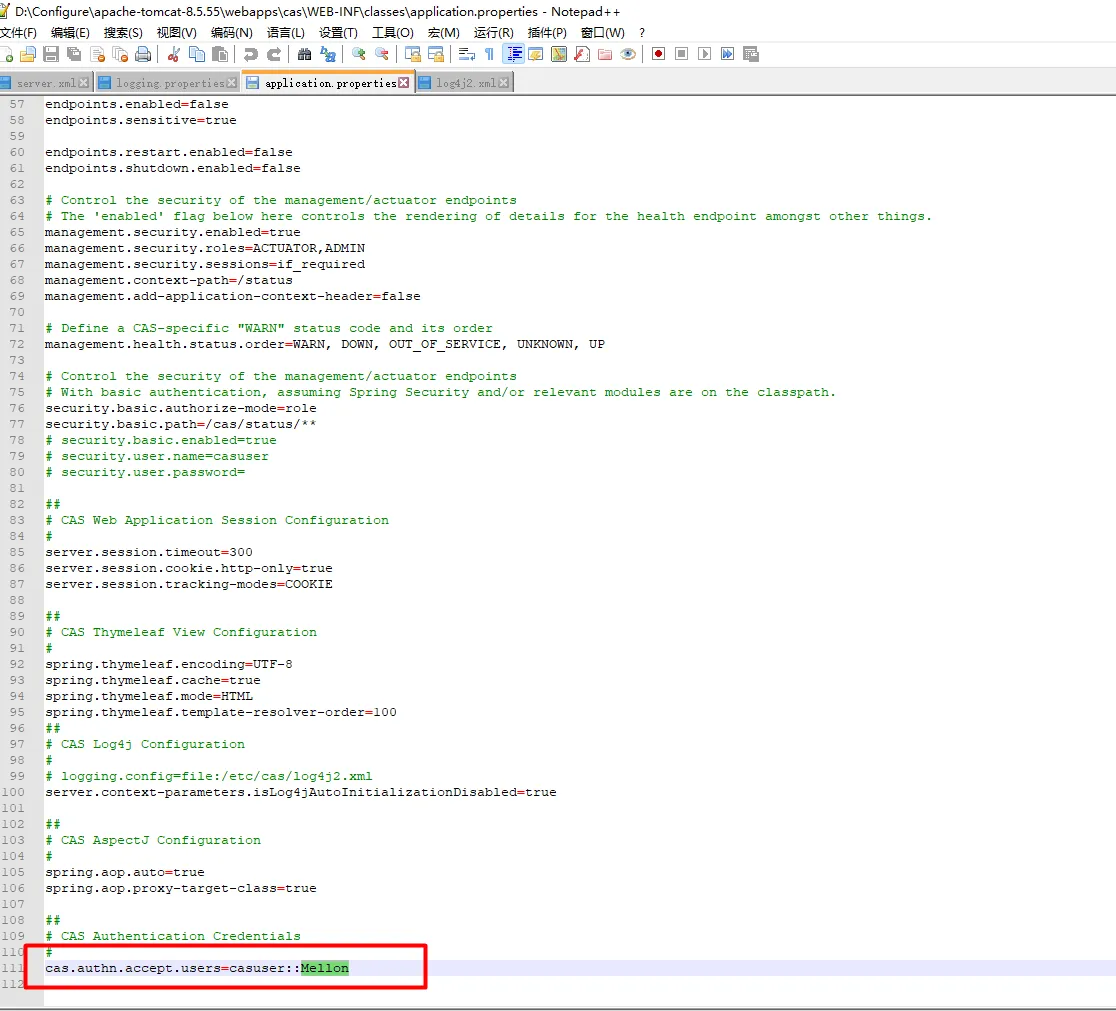Image resolution: width=1116 pixels, height=1011 pixels.
Task: Click line number 100 in the margin
Action: click(14, 792)
